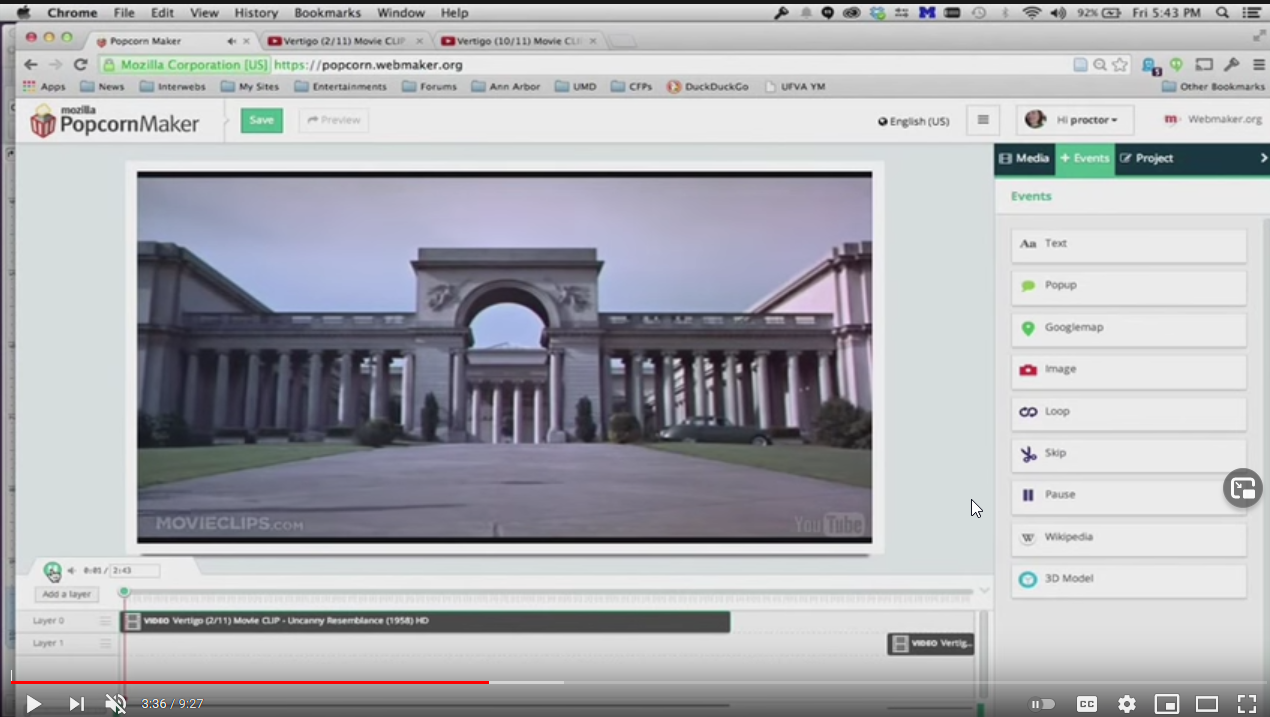Add a Skip event
Screen dimensions: 1270x717
(x=1129, y=454)
